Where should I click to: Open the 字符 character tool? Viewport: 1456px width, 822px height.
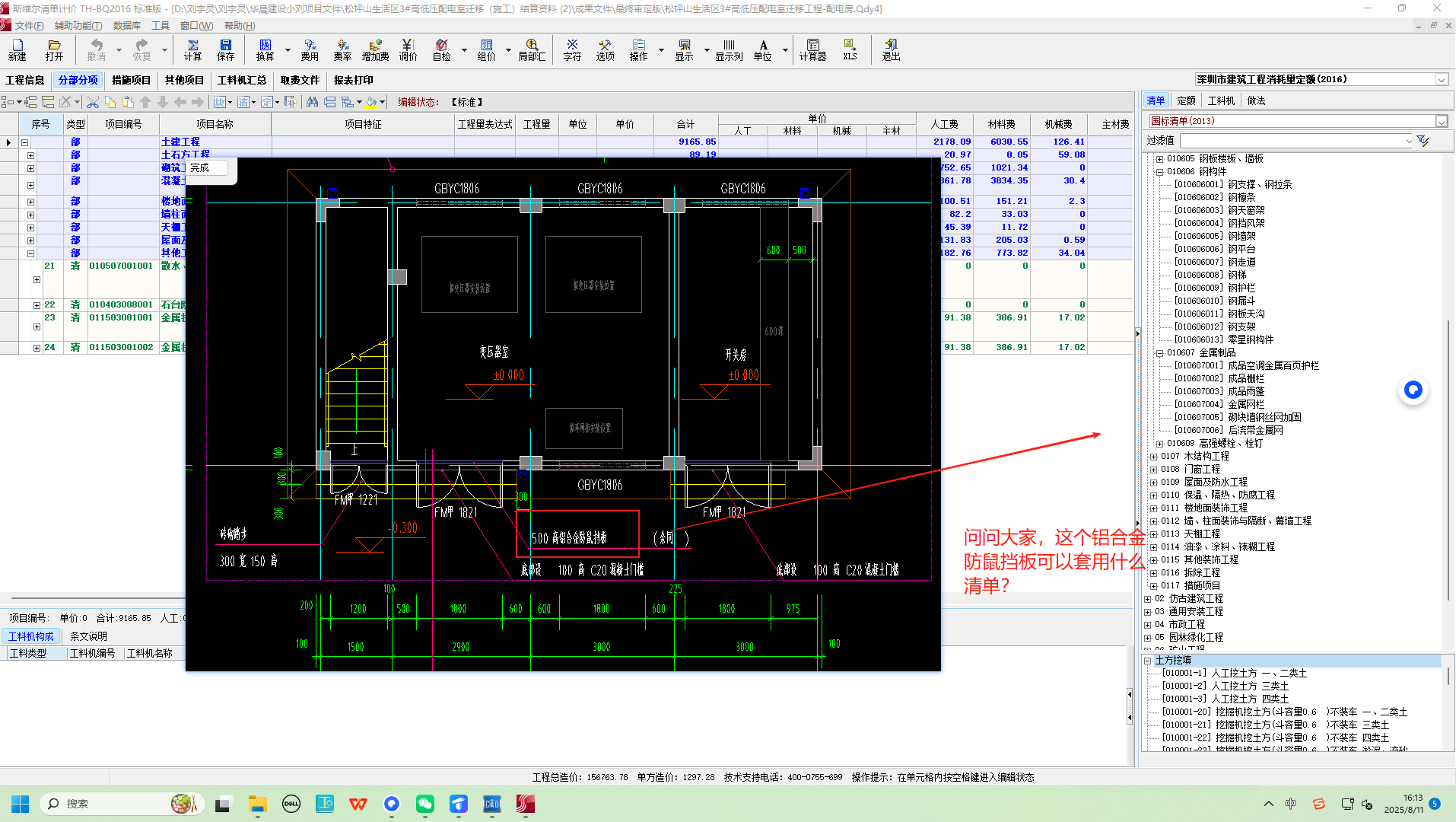tap(572, 50)
